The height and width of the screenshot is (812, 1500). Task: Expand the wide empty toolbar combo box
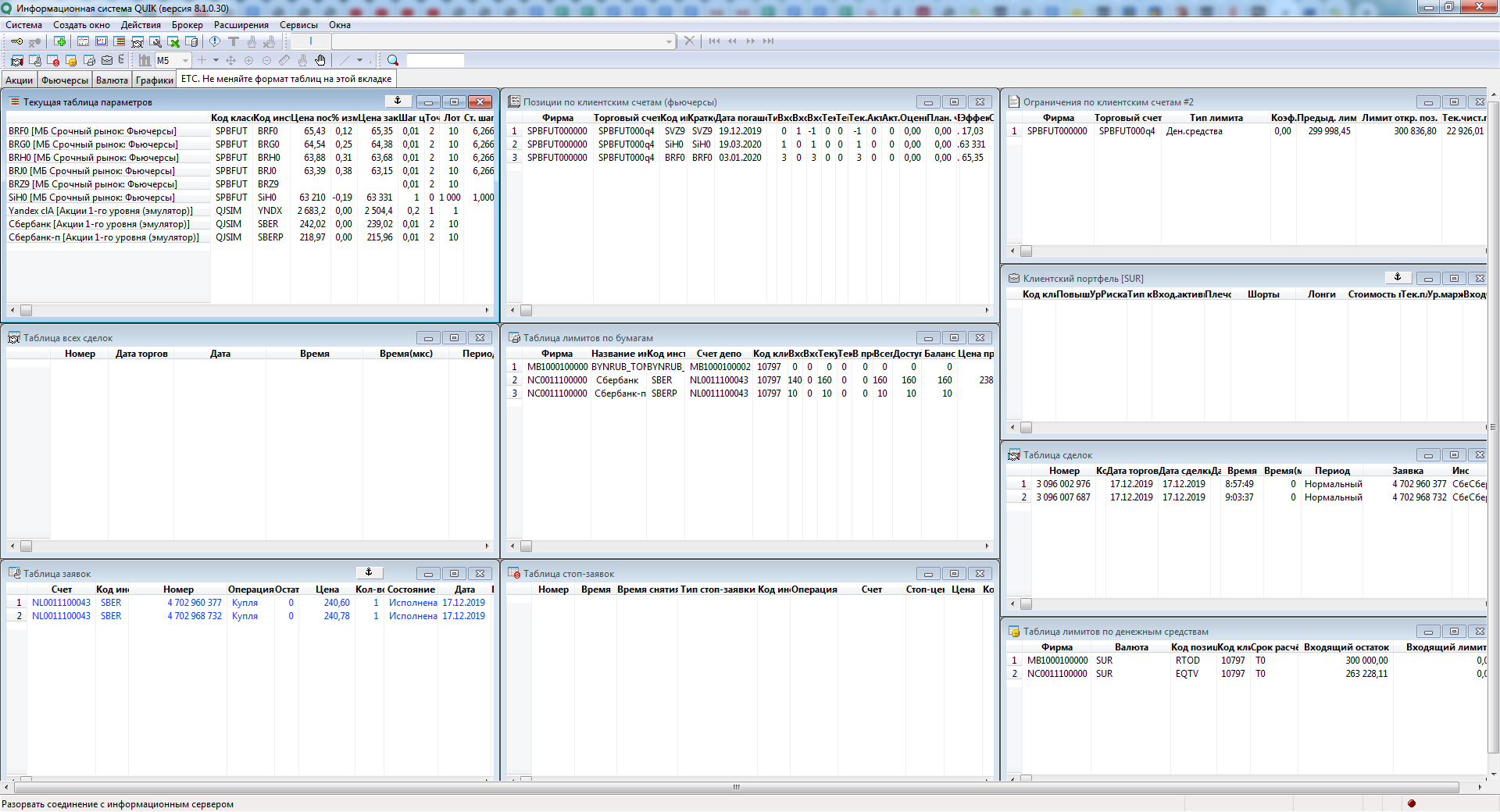click(x=669, y=41)
